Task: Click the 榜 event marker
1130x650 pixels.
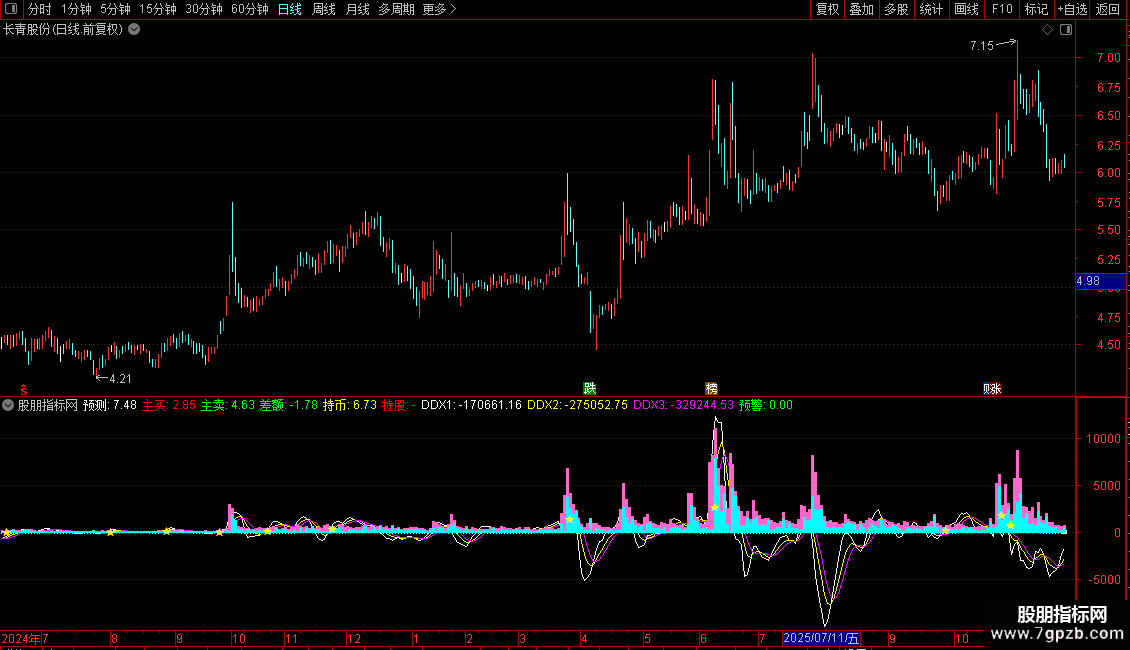Action: (x=711, y=388)
